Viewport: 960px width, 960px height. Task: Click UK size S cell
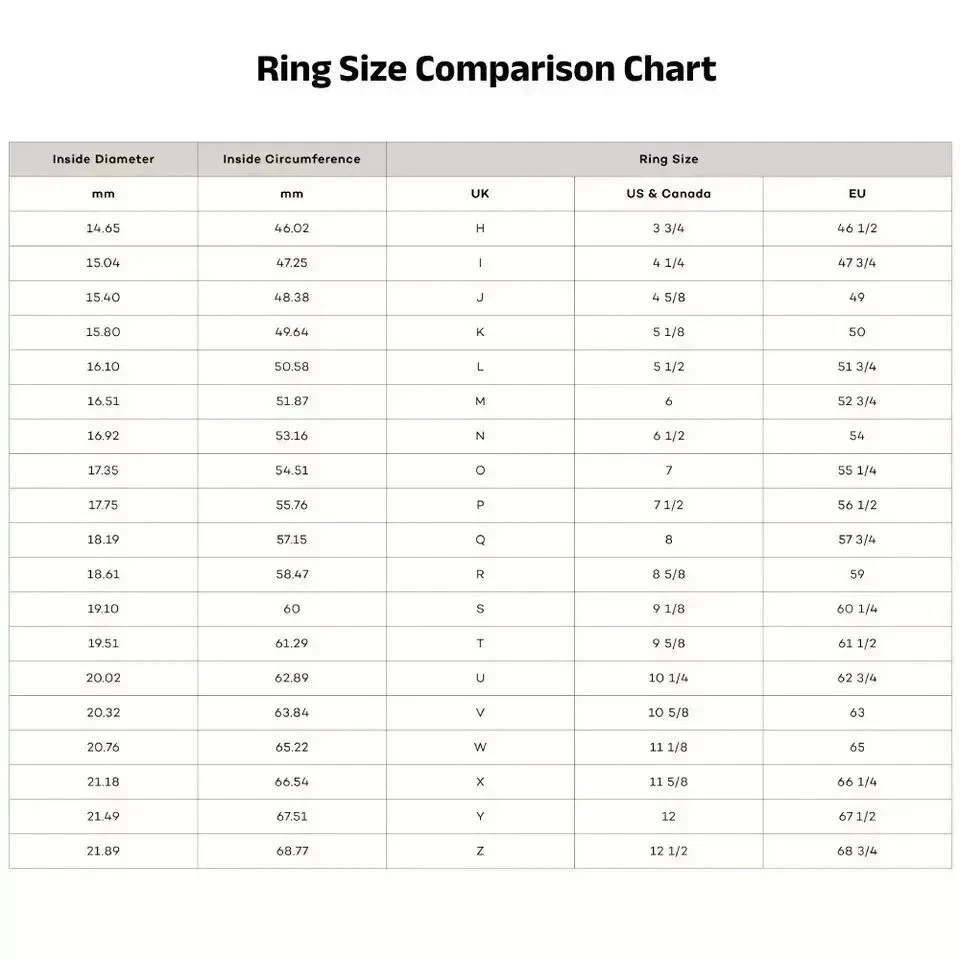pyautogui.click(x=480, y=609)
